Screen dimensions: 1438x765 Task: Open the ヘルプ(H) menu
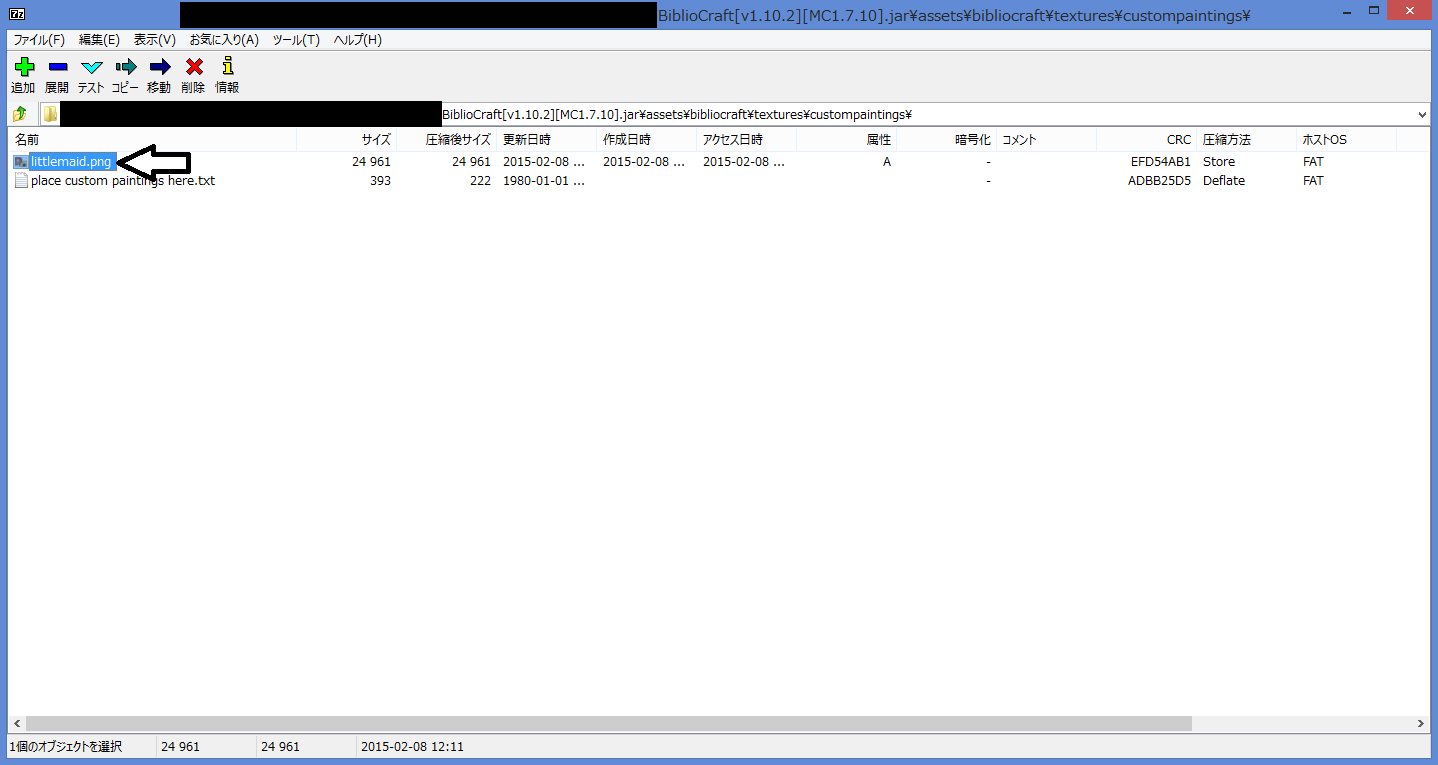[x=357, y=40]
